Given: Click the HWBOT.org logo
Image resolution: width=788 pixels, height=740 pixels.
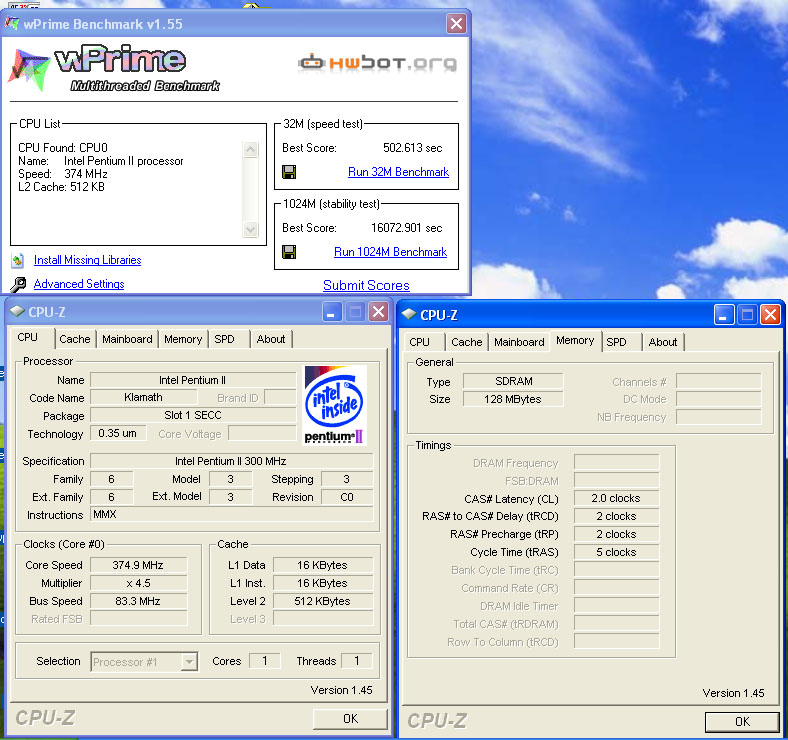Looking at the screenshot, I should (377, 63).
